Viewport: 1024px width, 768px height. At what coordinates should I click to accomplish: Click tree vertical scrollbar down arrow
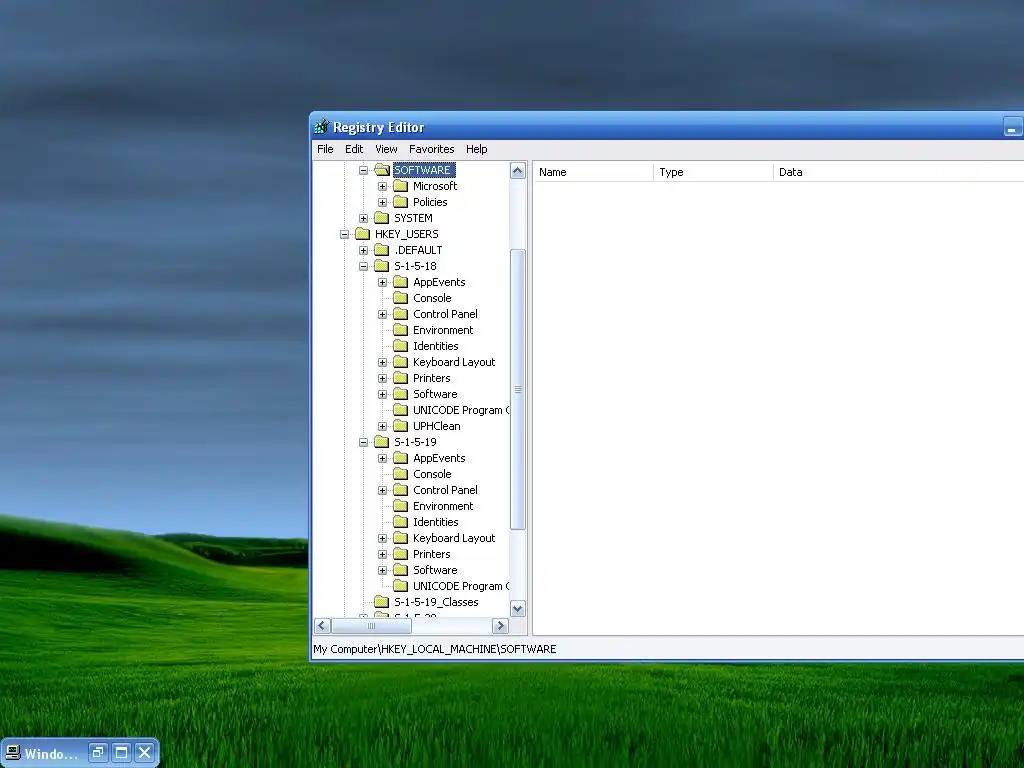(x=518, y=609)
